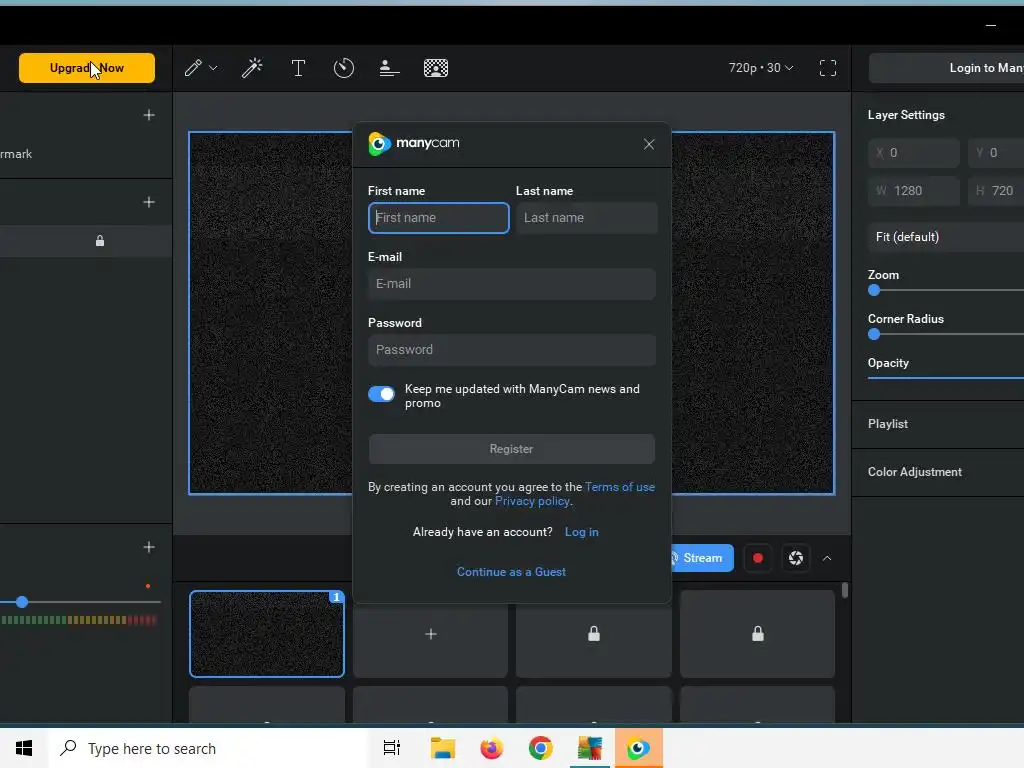
Task: Click the Log in link
Action: click(581, 532)
